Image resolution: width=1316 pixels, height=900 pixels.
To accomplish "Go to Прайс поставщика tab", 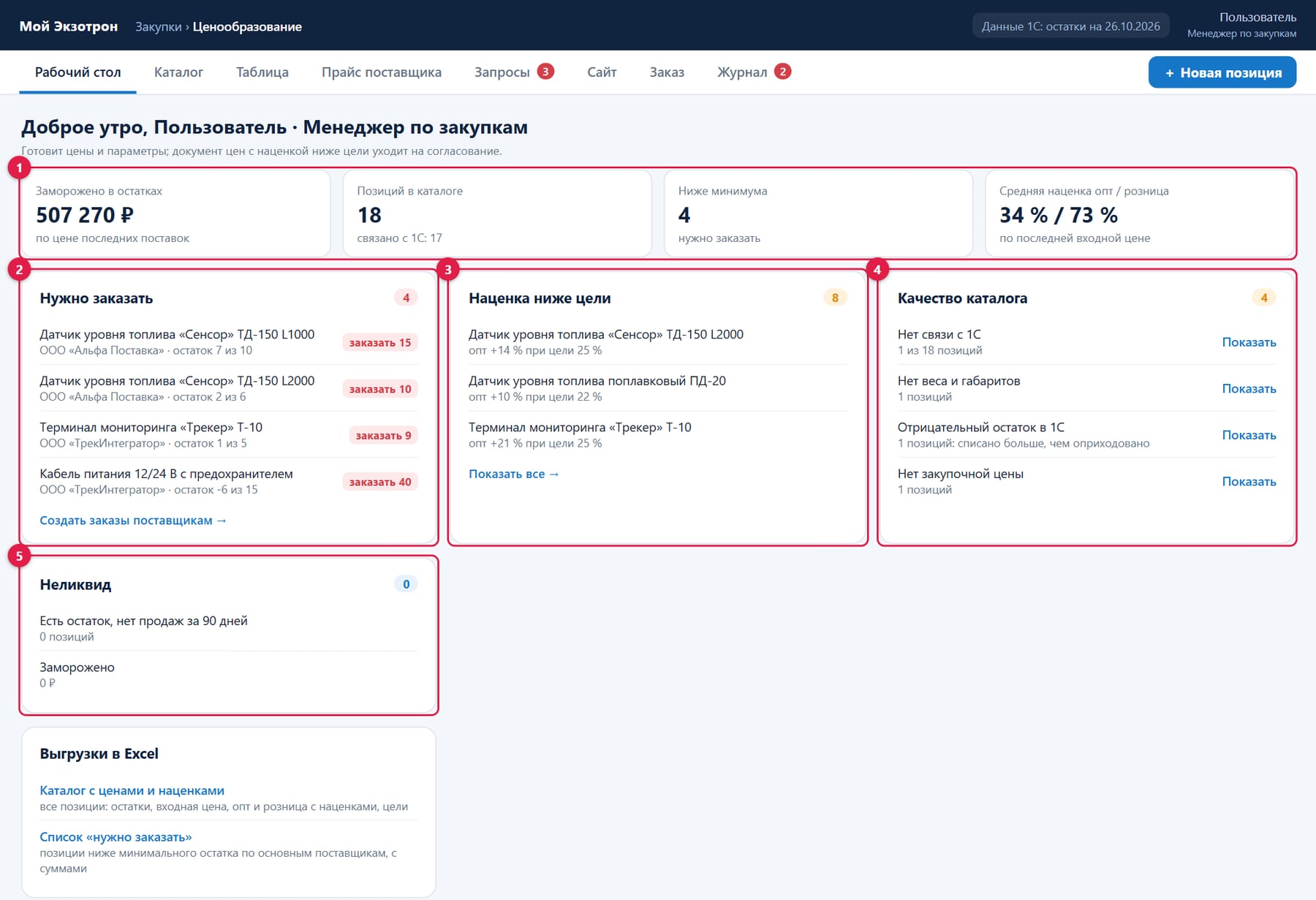I will click(382, 72).
